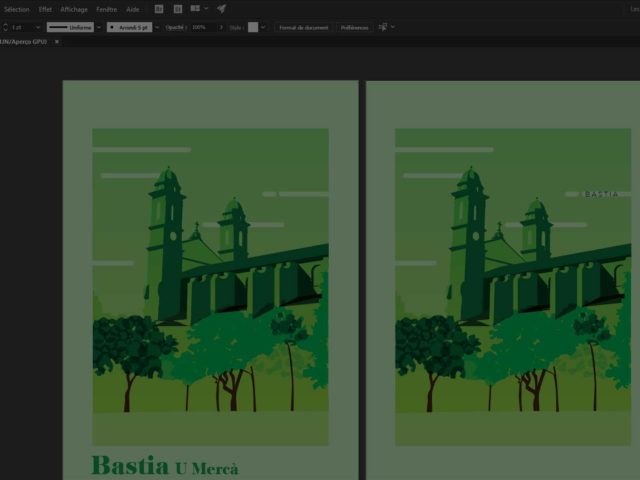Click the Format de document button
Viewport: 640px width, 480px height.
tap(302, 27)
